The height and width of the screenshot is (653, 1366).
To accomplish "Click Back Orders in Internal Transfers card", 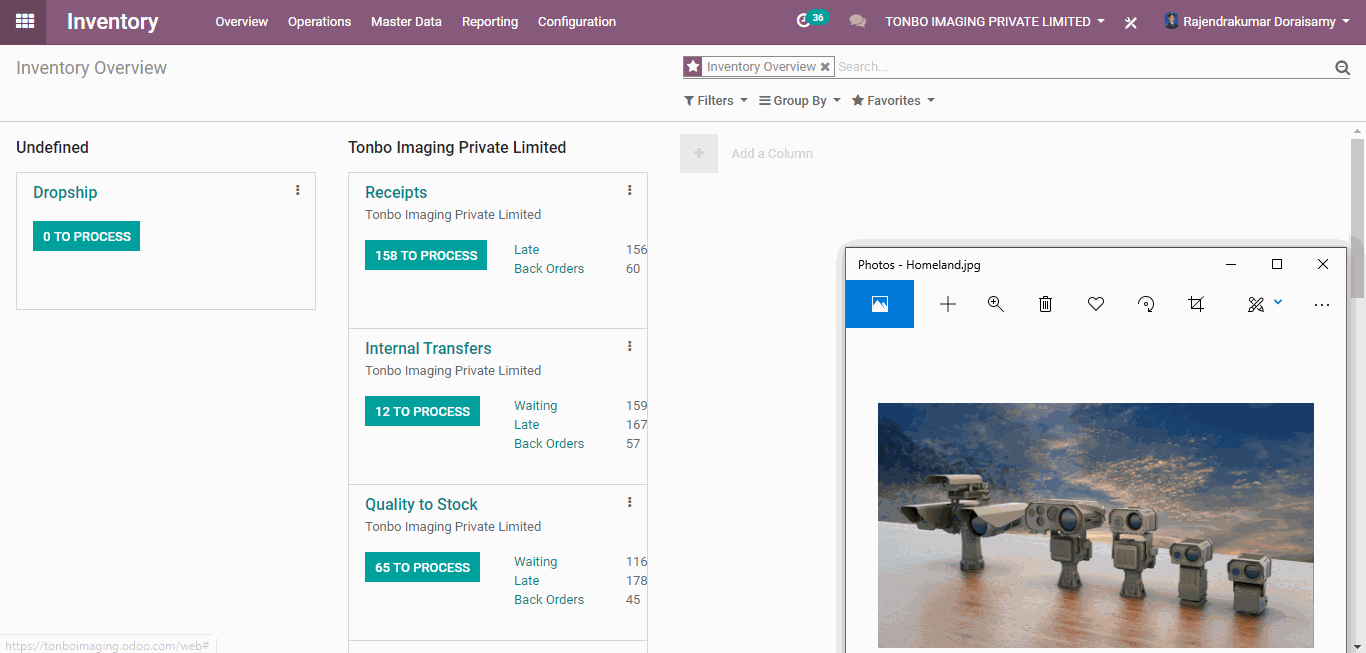I will [549, 444].
